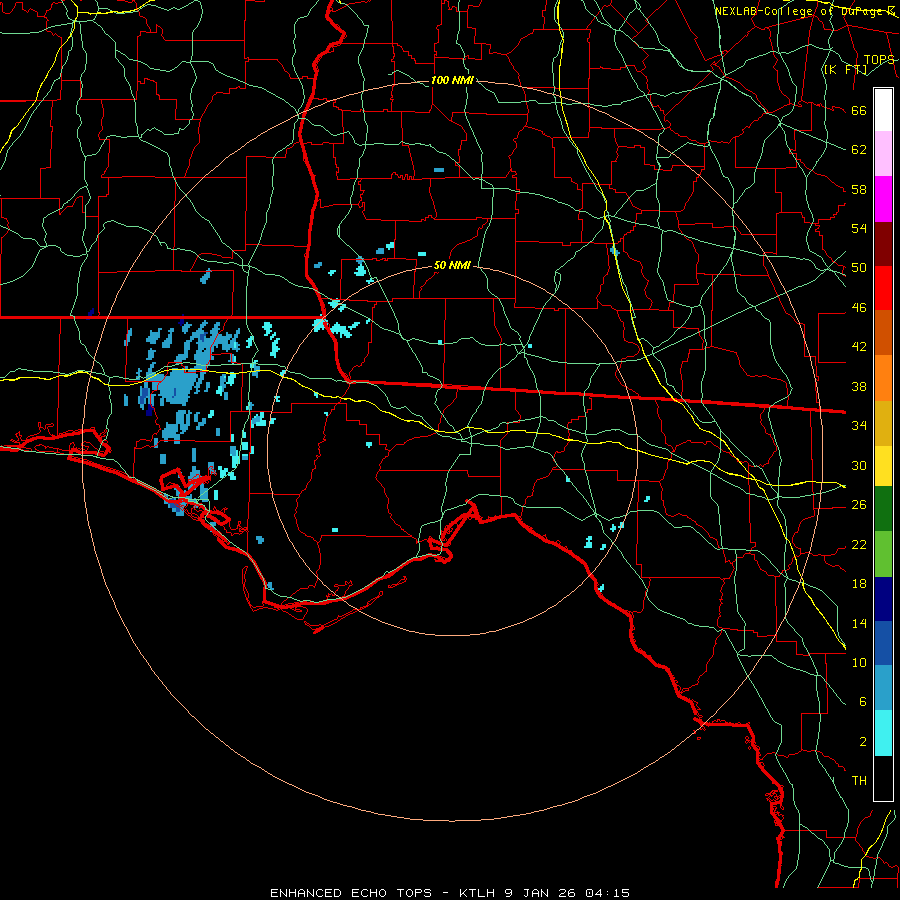Viewport: 900px width, 900px height.
Task: Select the dark green legend swatch
Action: [883, 509]
